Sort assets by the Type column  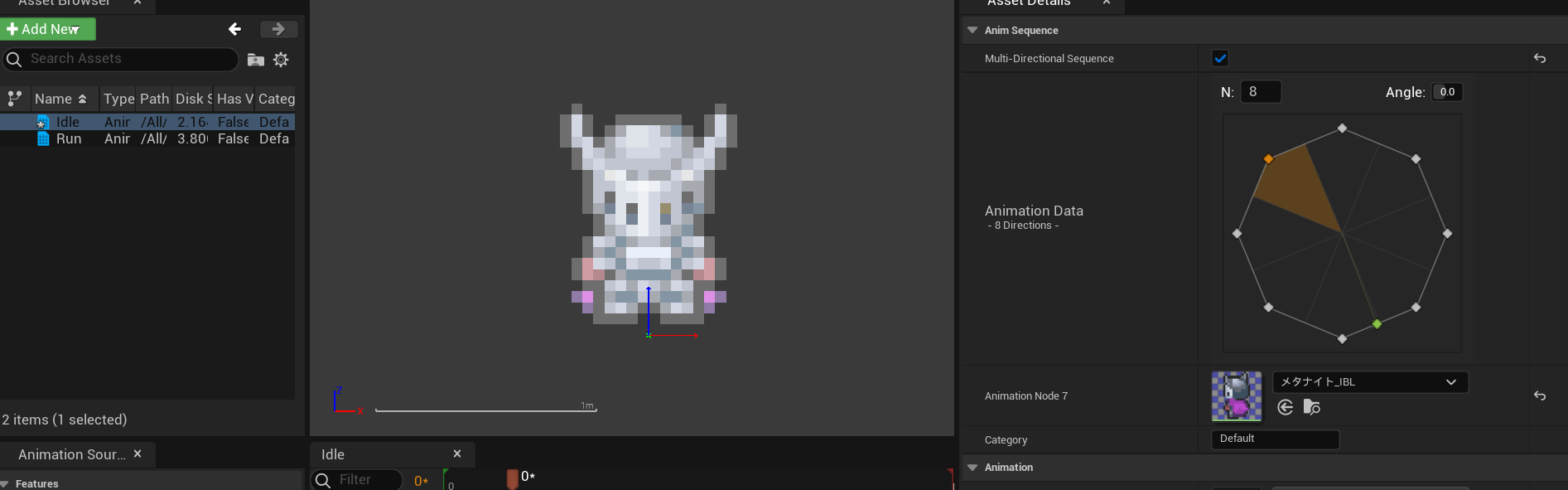coord(118,99)
